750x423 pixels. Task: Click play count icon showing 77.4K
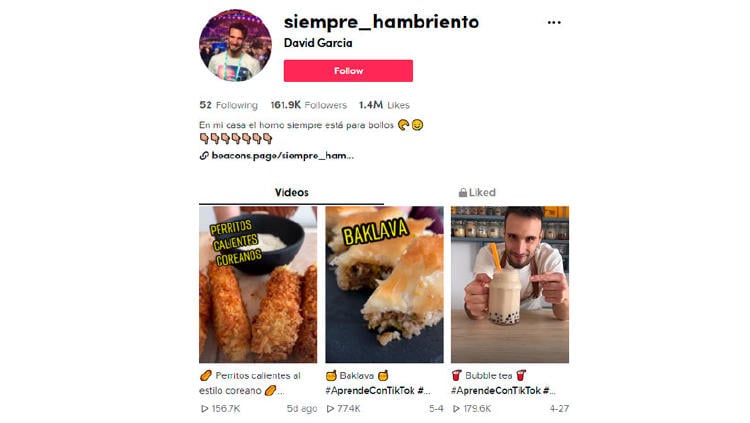tap(330, 409)
